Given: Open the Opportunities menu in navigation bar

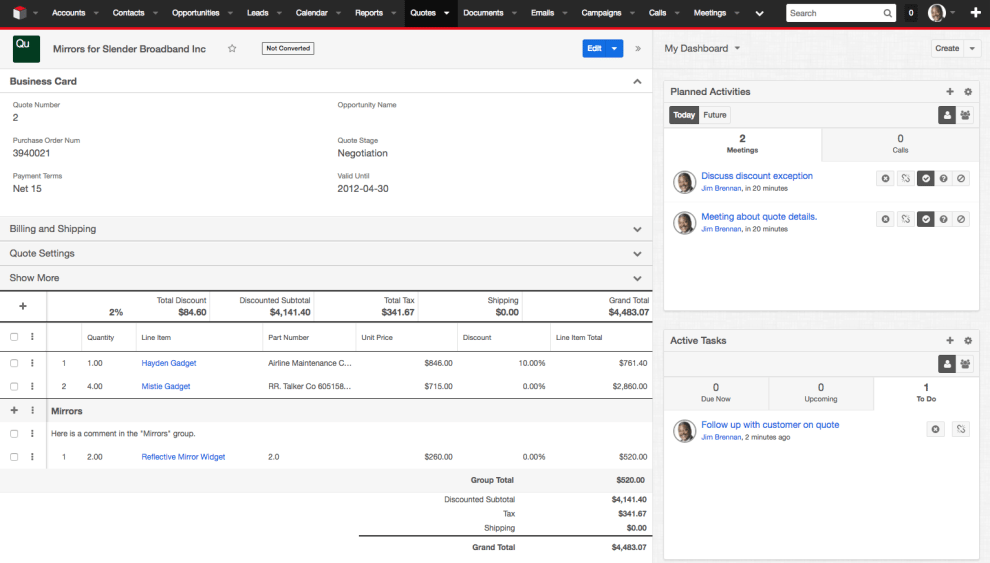Looking at the screenshot, I should [195, 13].
